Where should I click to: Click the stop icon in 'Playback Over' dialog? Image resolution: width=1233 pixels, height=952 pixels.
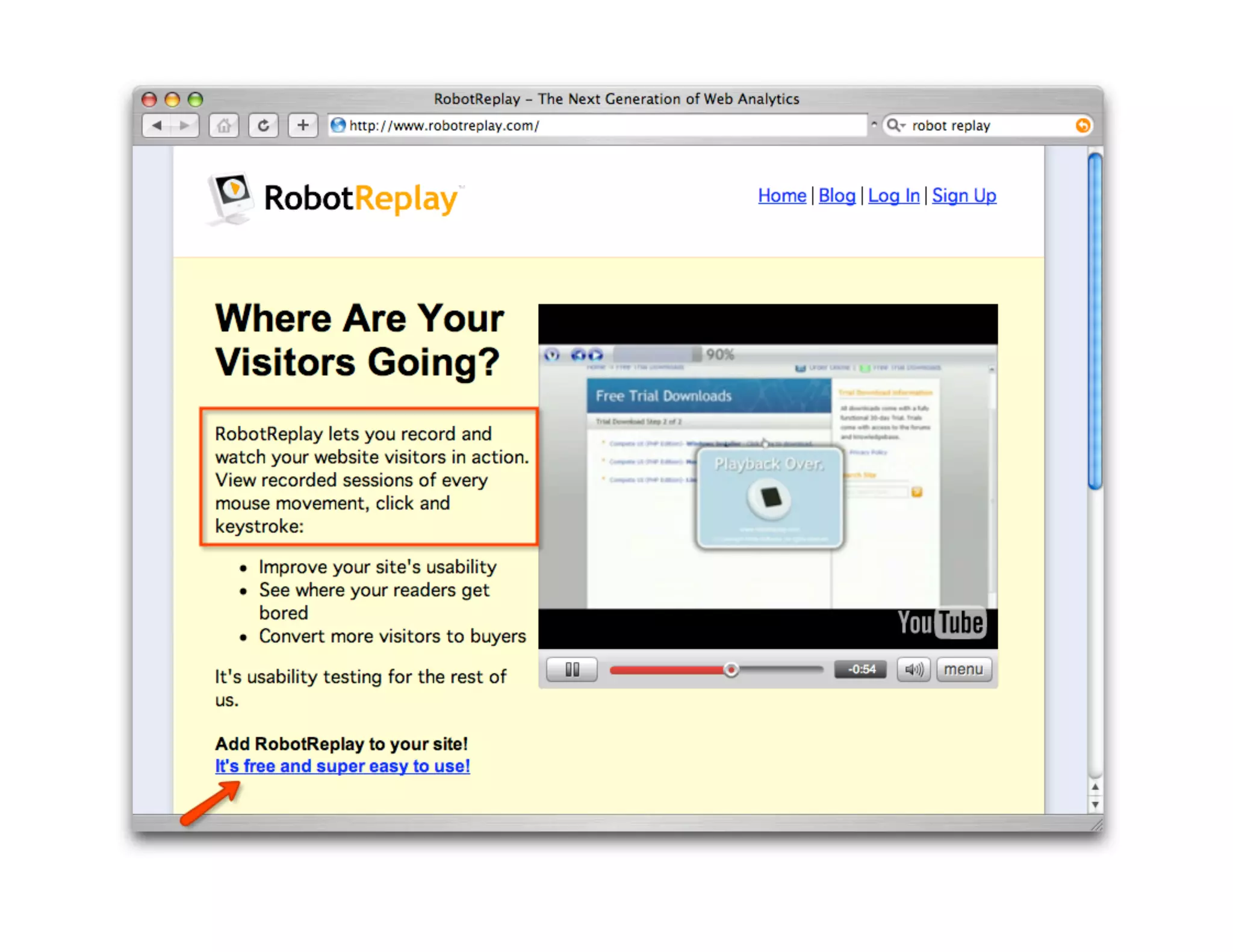769,498
